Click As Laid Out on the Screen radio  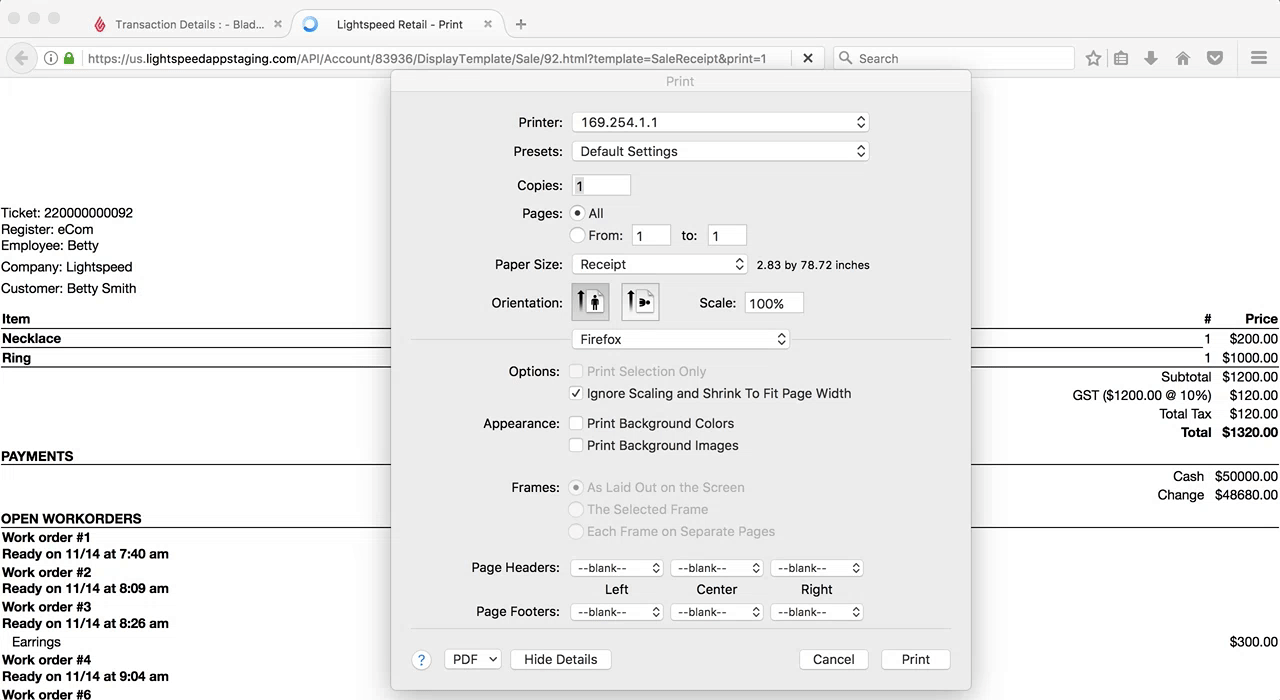[576, 487]
